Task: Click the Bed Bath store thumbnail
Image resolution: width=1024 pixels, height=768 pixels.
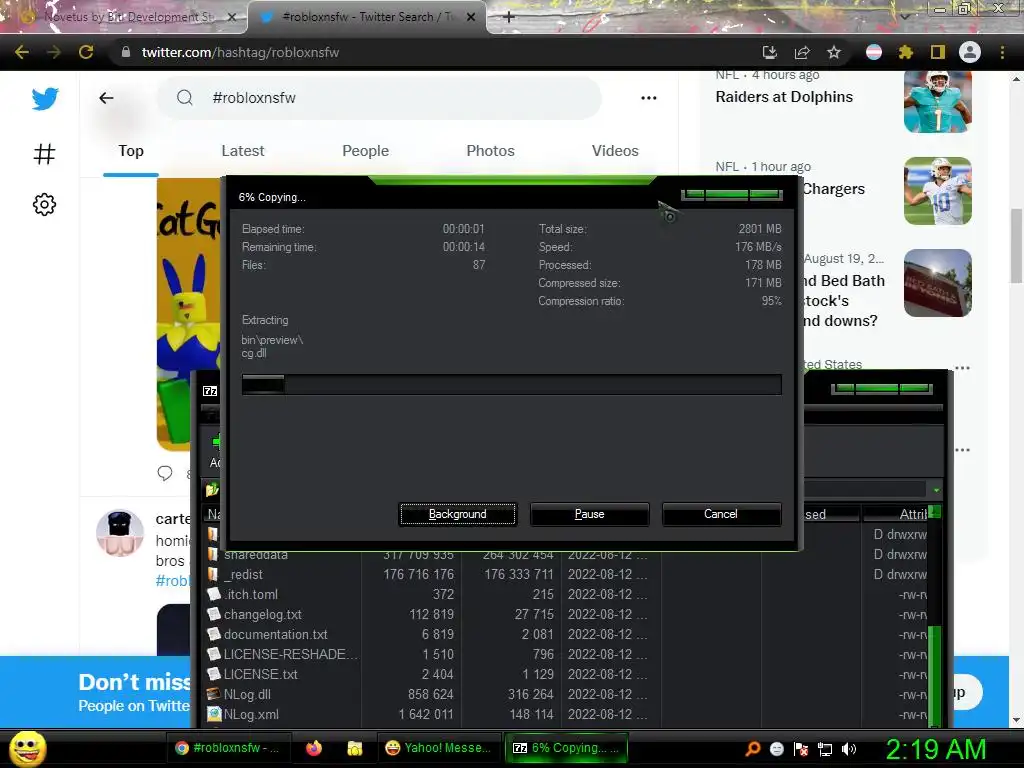Action: coord(938,283)
